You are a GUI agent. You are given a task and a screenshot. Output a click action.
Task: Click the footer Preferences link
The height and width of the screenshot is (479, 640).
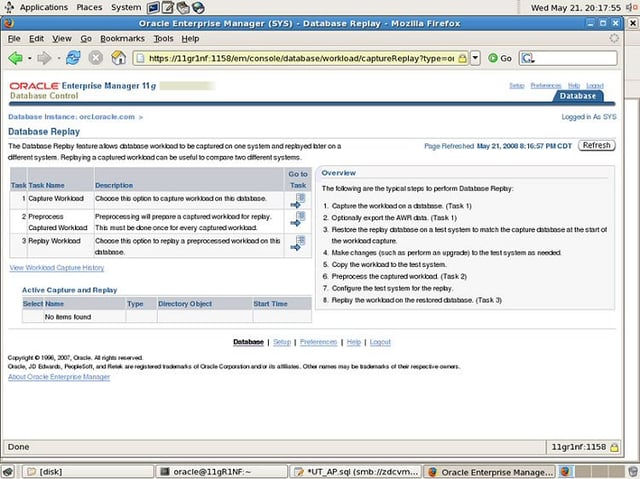pos(318,342)
